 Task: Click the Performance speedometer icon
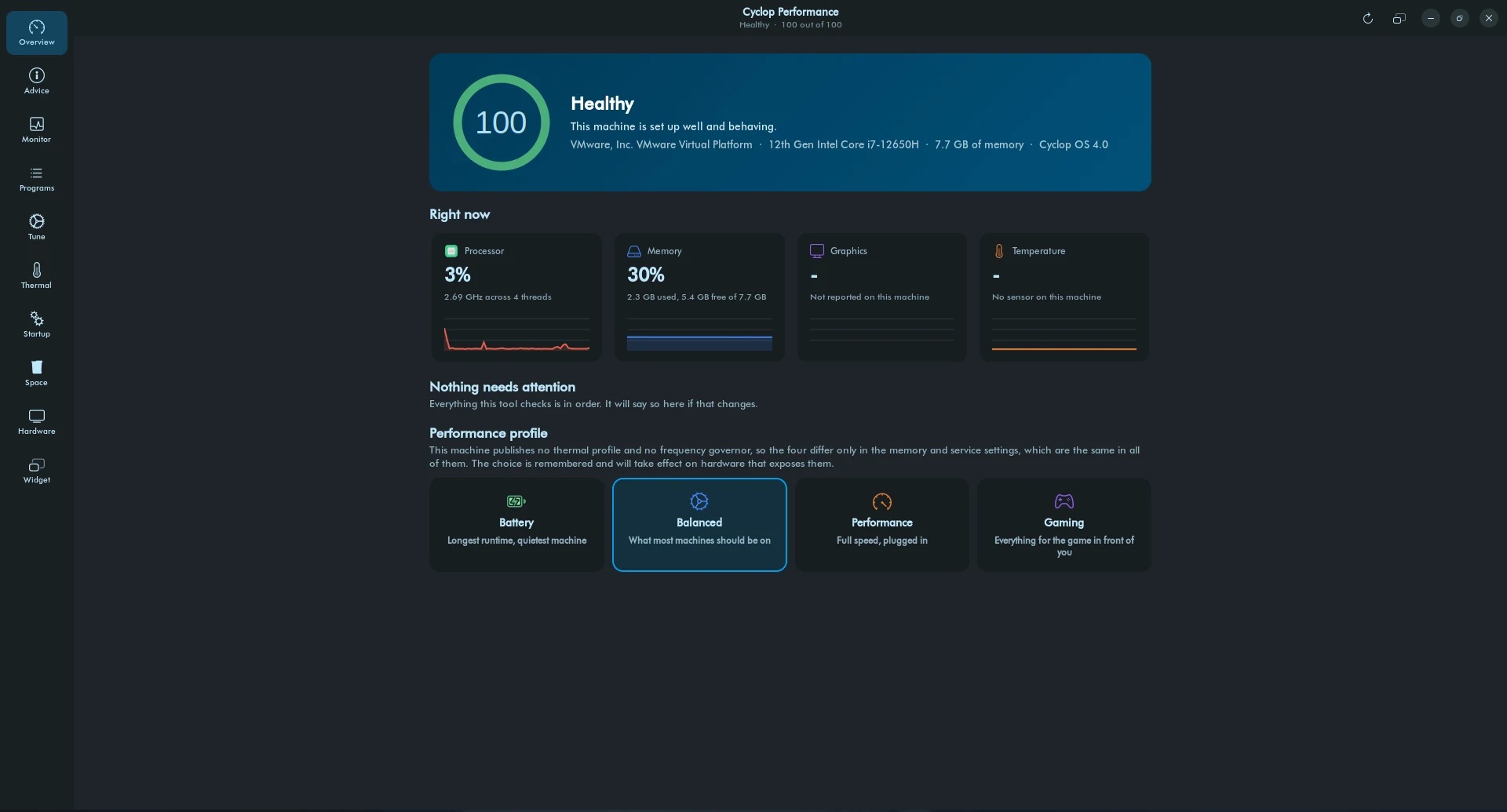click(882, 501)
